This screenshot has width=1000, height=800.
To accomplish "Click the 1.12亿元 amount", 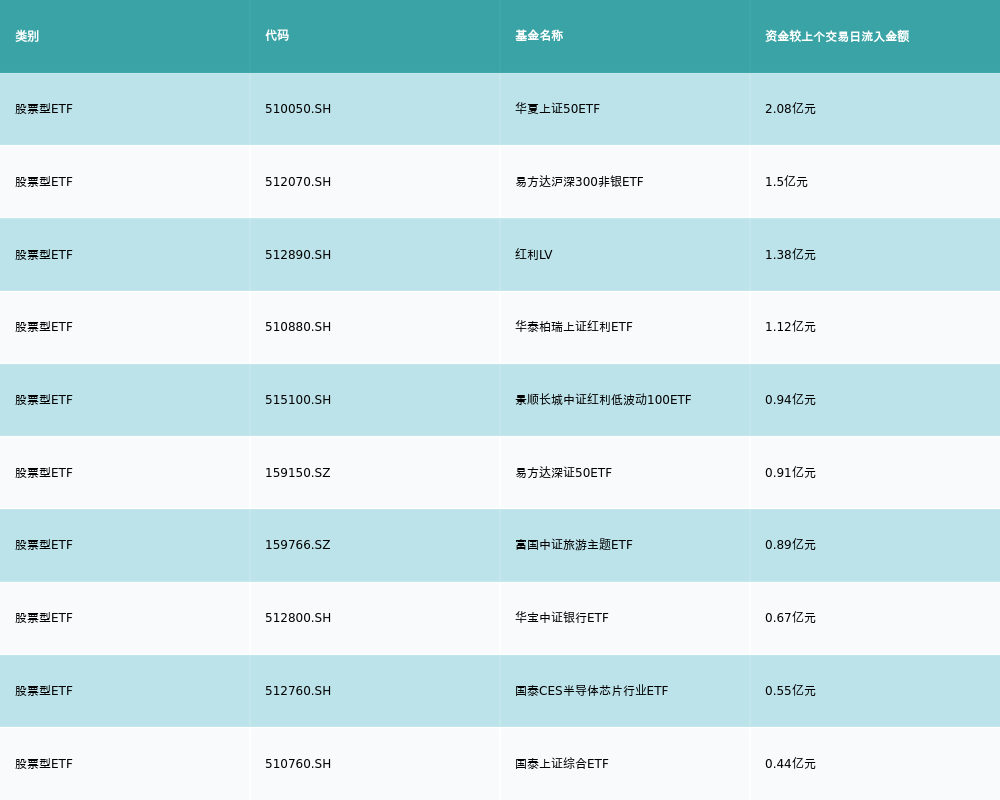I will point(790,327).
